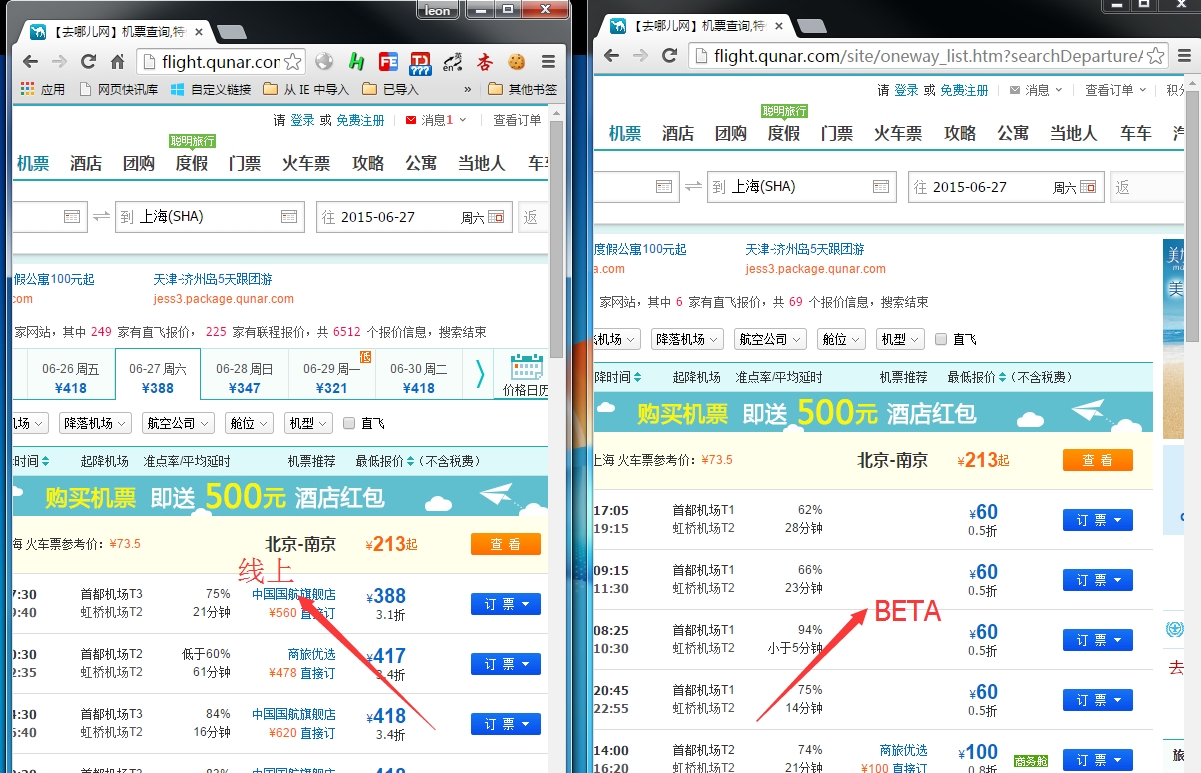Open the globe extension in the left browser
Image resolution: width=1201 pixels, height=773 pixels.
(x=324, y=62)
